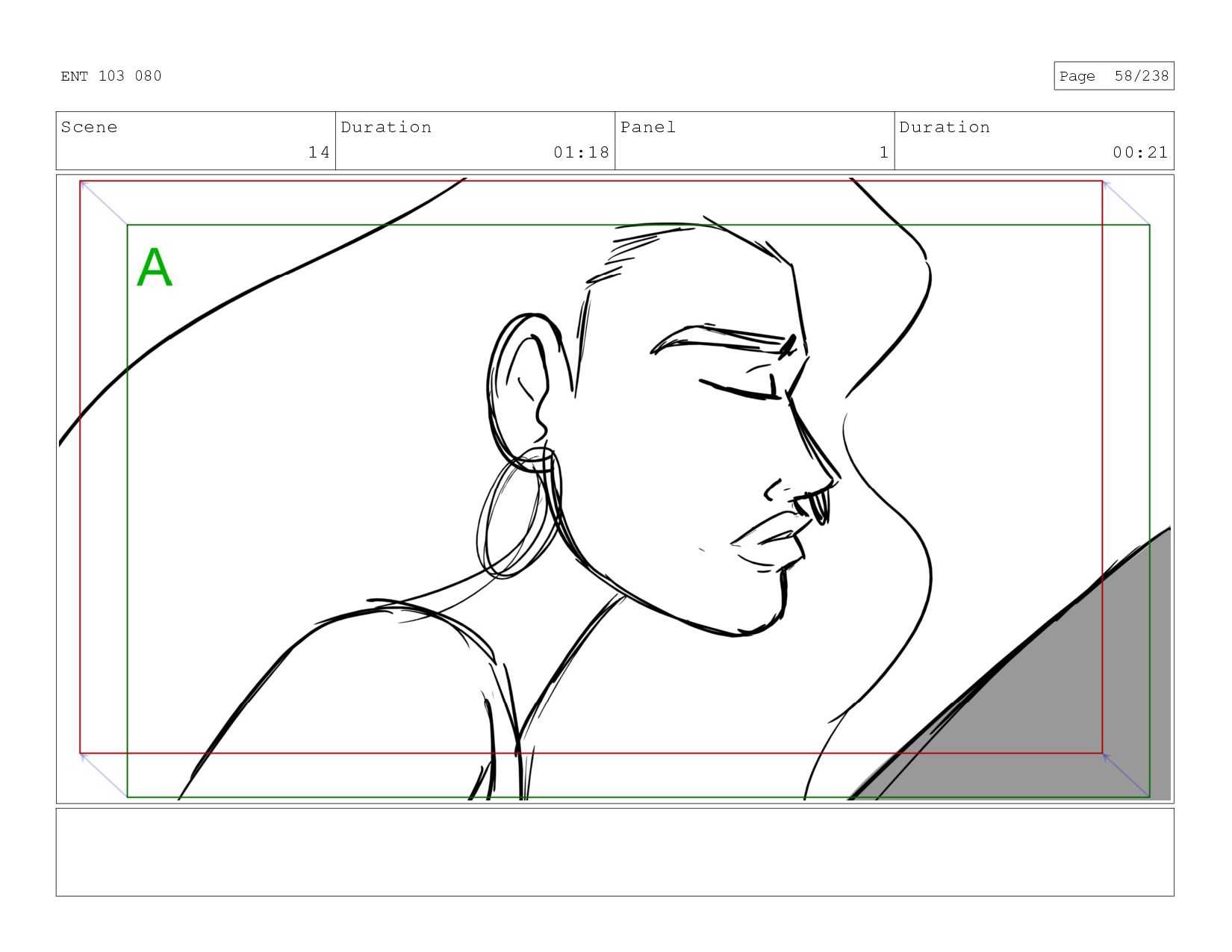Viewport: 1232px width, 952px height.
Task: Click the empty notes box below the panel
Action: tap(615, 852)
